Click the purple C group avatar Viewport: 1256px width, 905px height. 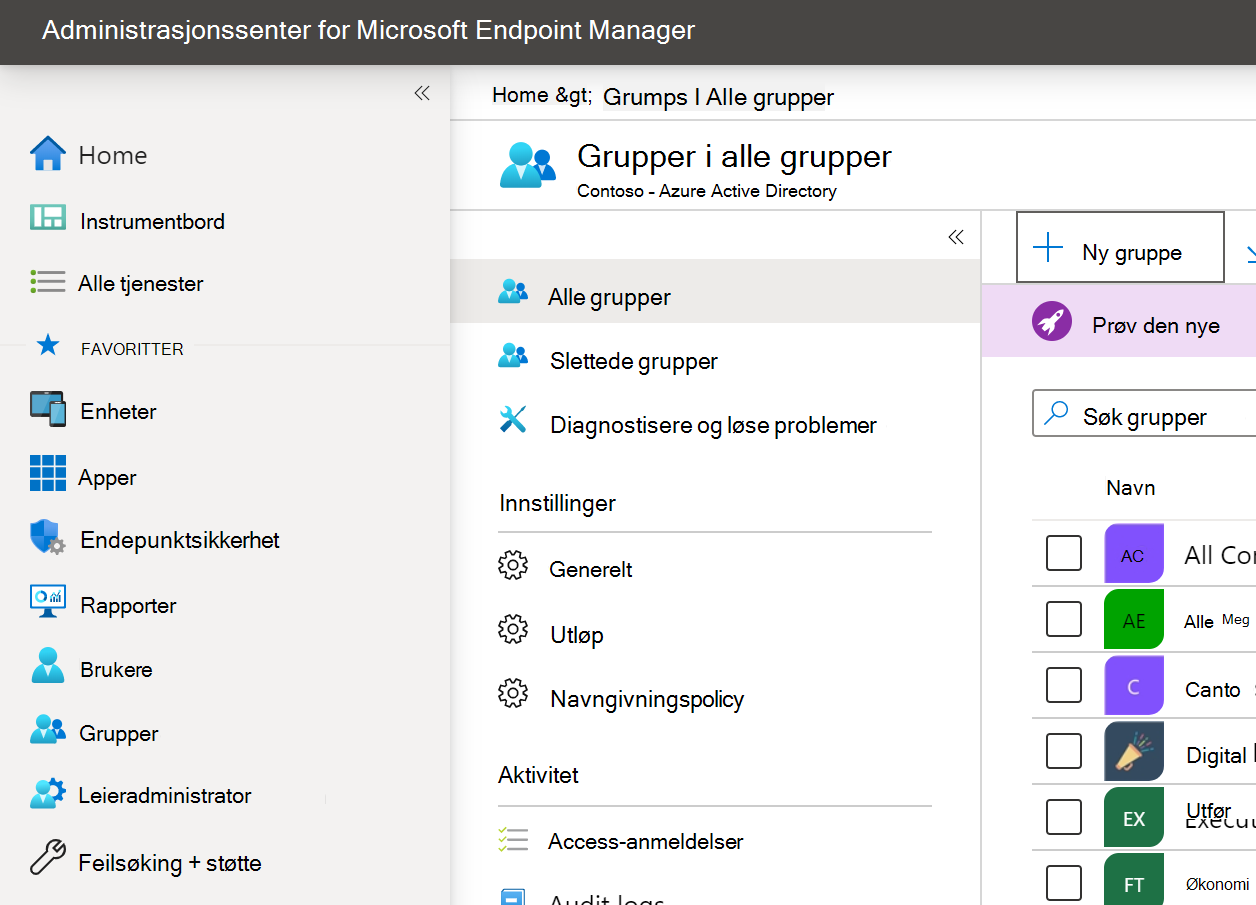tap(1134, 685)
